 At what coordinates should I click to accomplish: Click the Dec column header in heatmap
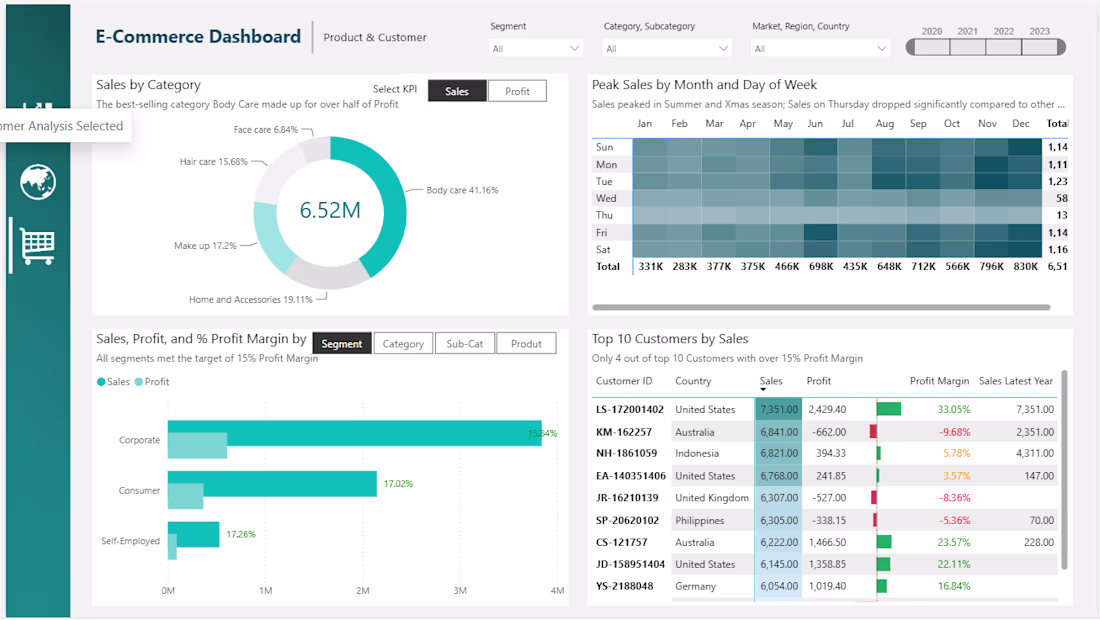point(1021,123)
